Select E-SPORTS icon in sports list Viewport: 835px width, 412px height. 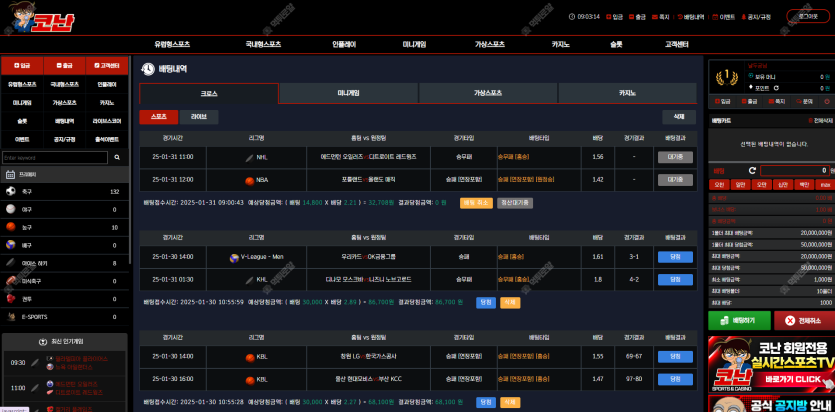coord(11,317)
